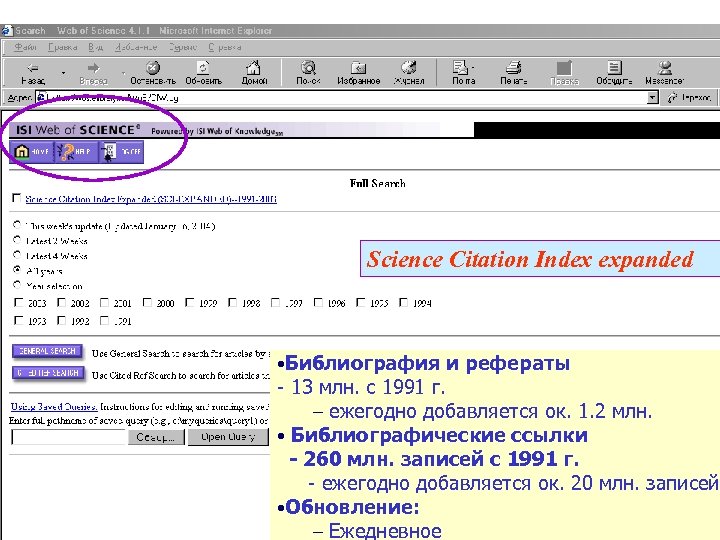Open the Messenger toolbar icon
This screenshot has width=720, height=540.
(664, 68)
